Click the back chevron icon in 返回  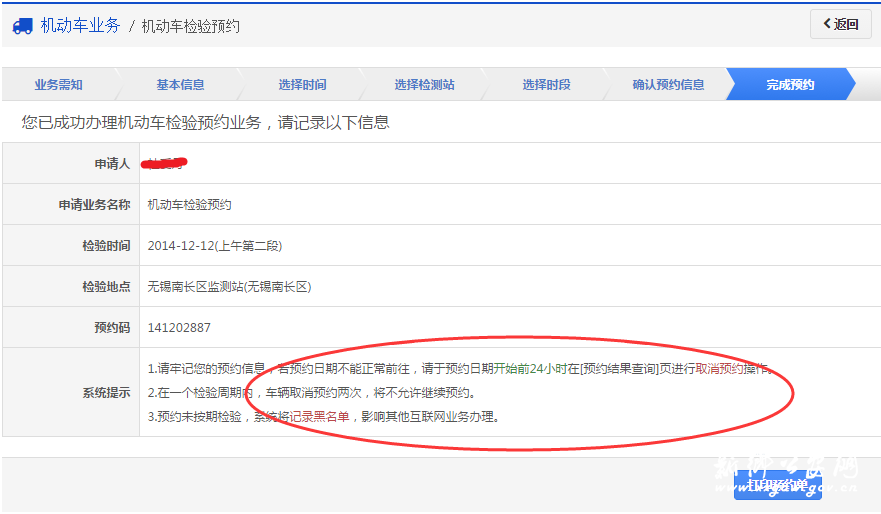pos(827,24)
